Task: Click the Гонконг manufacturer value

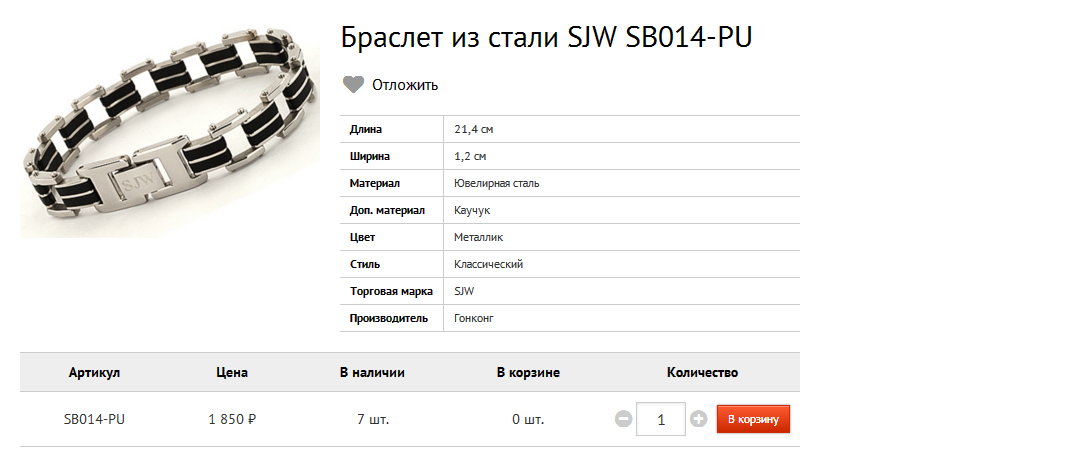Action: click(x=473, y=319)
